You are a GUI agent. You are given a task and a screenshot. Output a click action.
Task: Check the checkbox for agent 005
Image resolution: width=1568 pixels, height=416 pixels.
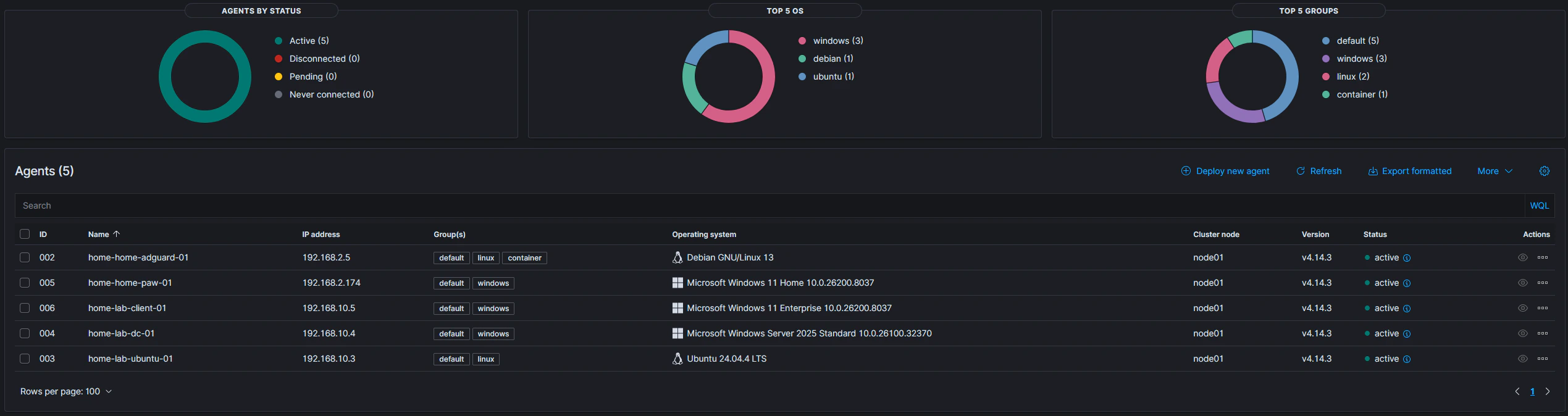tap(25, 283)
